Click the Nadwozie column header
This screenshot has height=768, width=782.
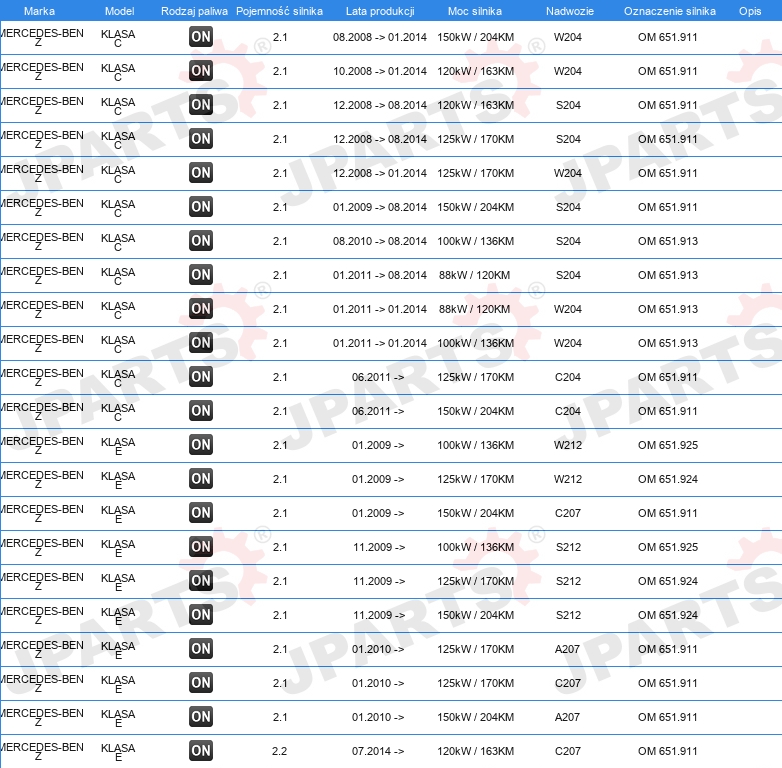click(570, 11)
